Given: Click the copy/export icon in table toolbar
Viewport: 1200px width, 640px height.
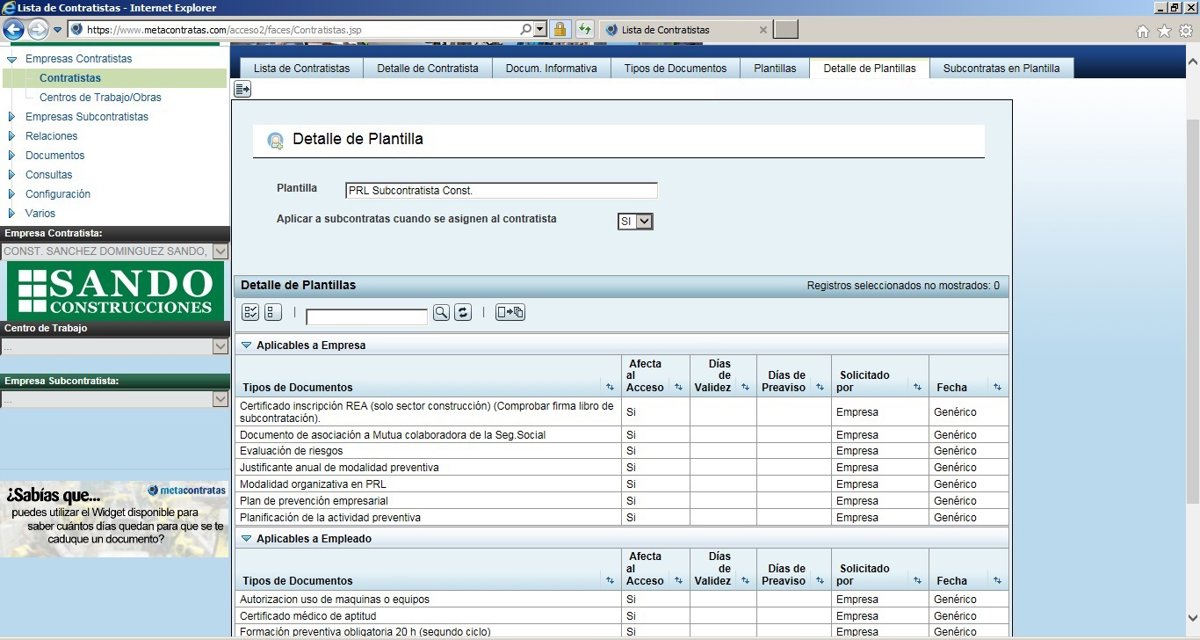Looking at the screenshot, I should pos(510,313).
